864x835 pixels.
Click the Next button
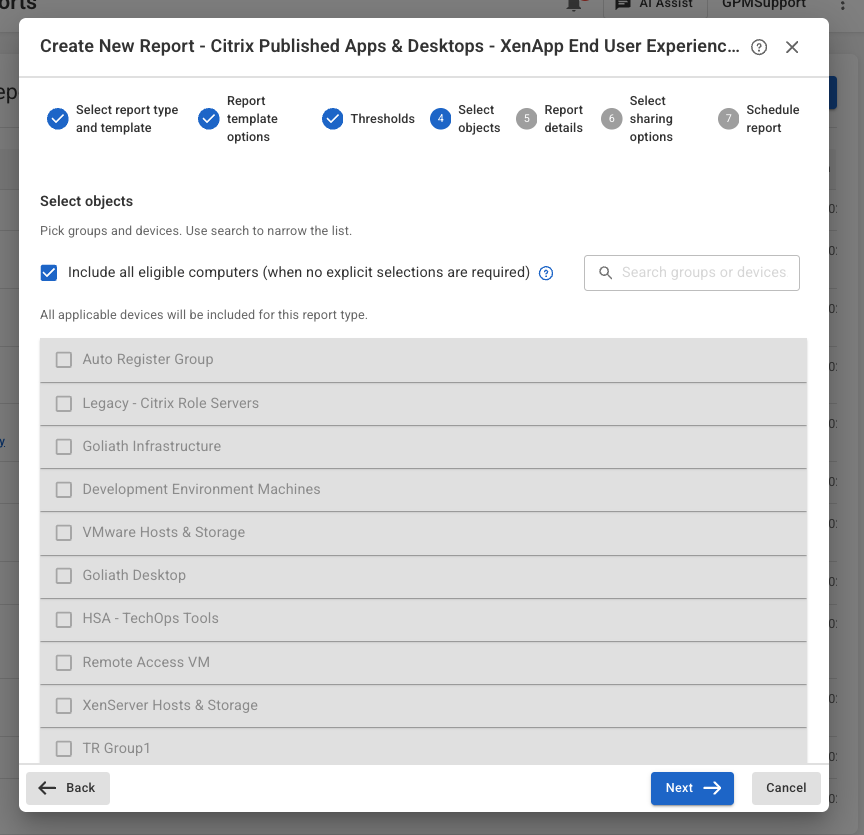[x=692, y=788]
